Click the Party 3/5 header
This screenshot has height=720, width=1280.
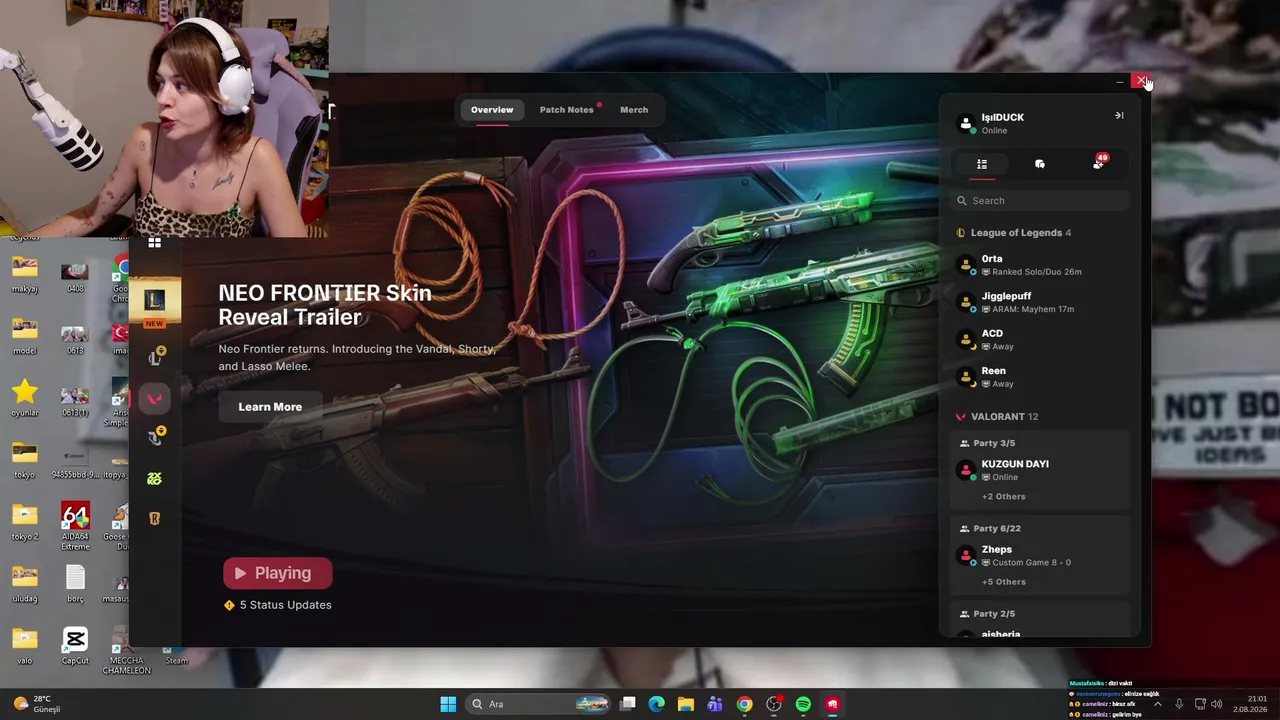click(987, 443)
